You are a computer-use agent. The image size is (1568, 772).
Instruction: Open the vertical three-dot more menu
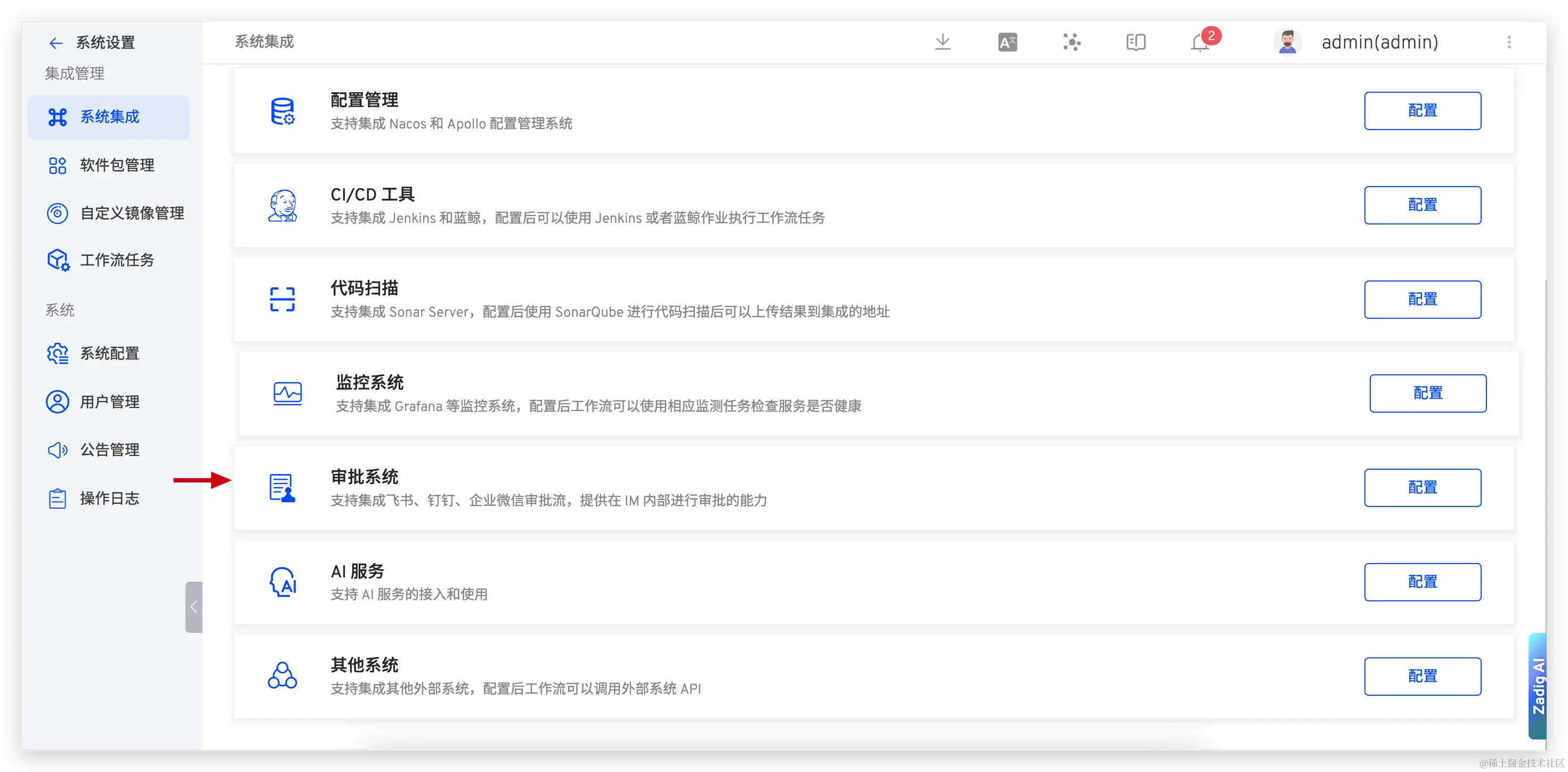pyautogui.click(x=1508, y=42)
